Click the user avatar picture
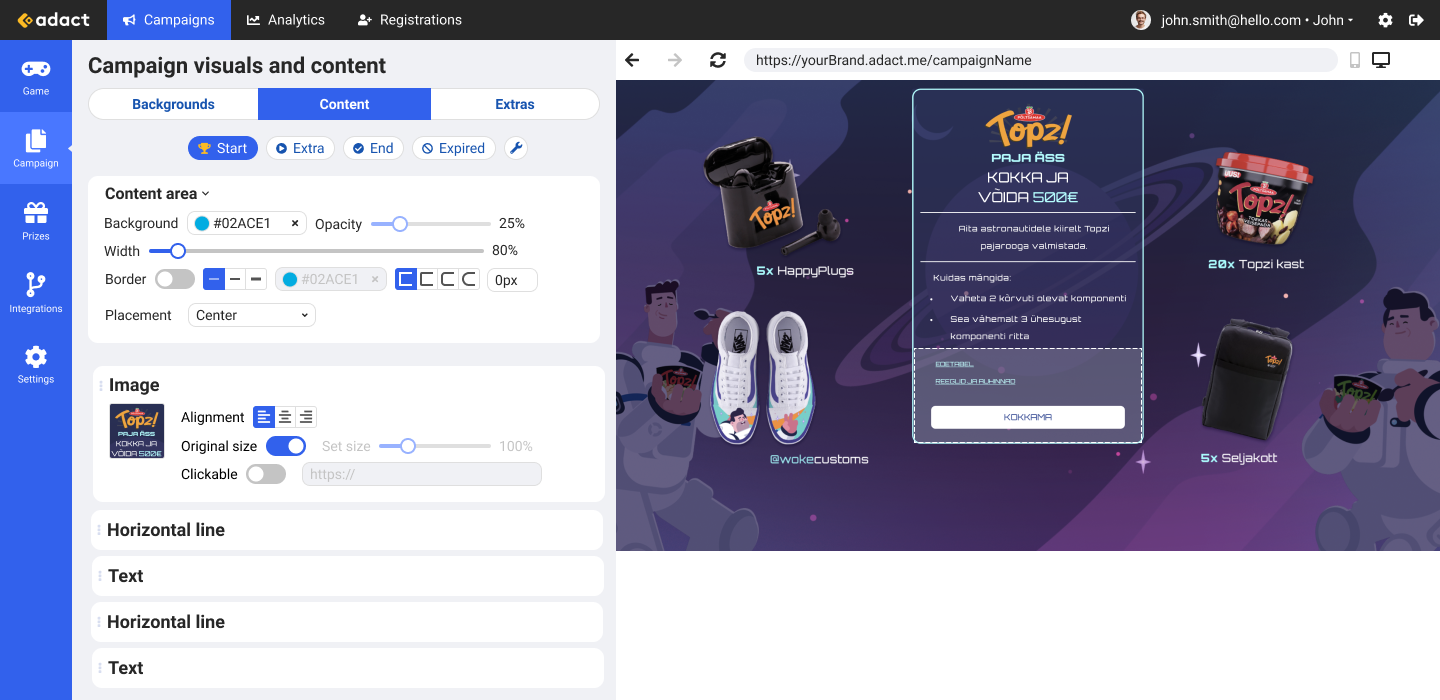 coord(1141,20)
